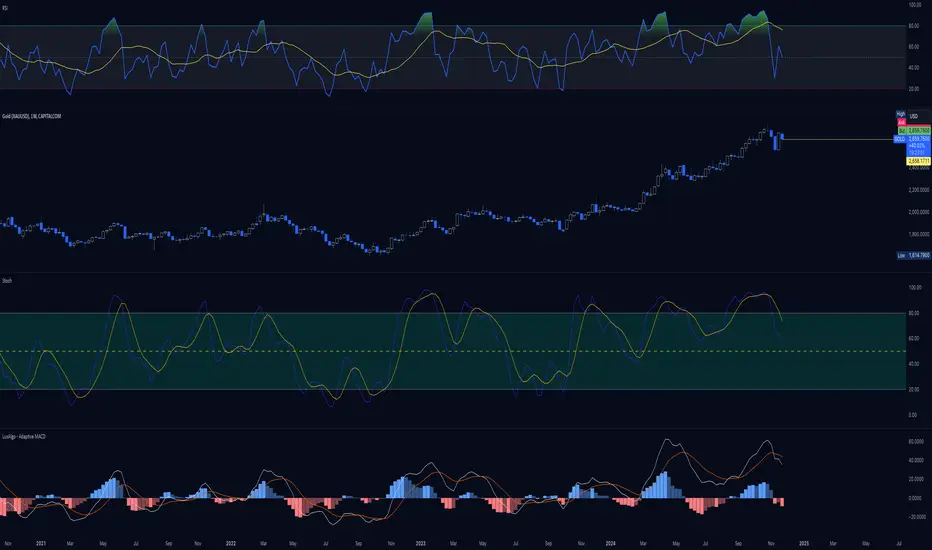
Task: Click the High price label
Action: point(901,114)
